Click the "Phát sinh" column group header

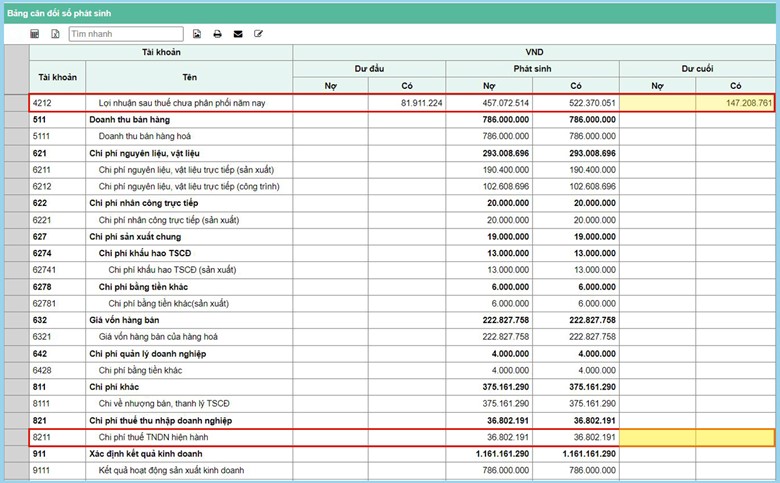click(532, 68)
